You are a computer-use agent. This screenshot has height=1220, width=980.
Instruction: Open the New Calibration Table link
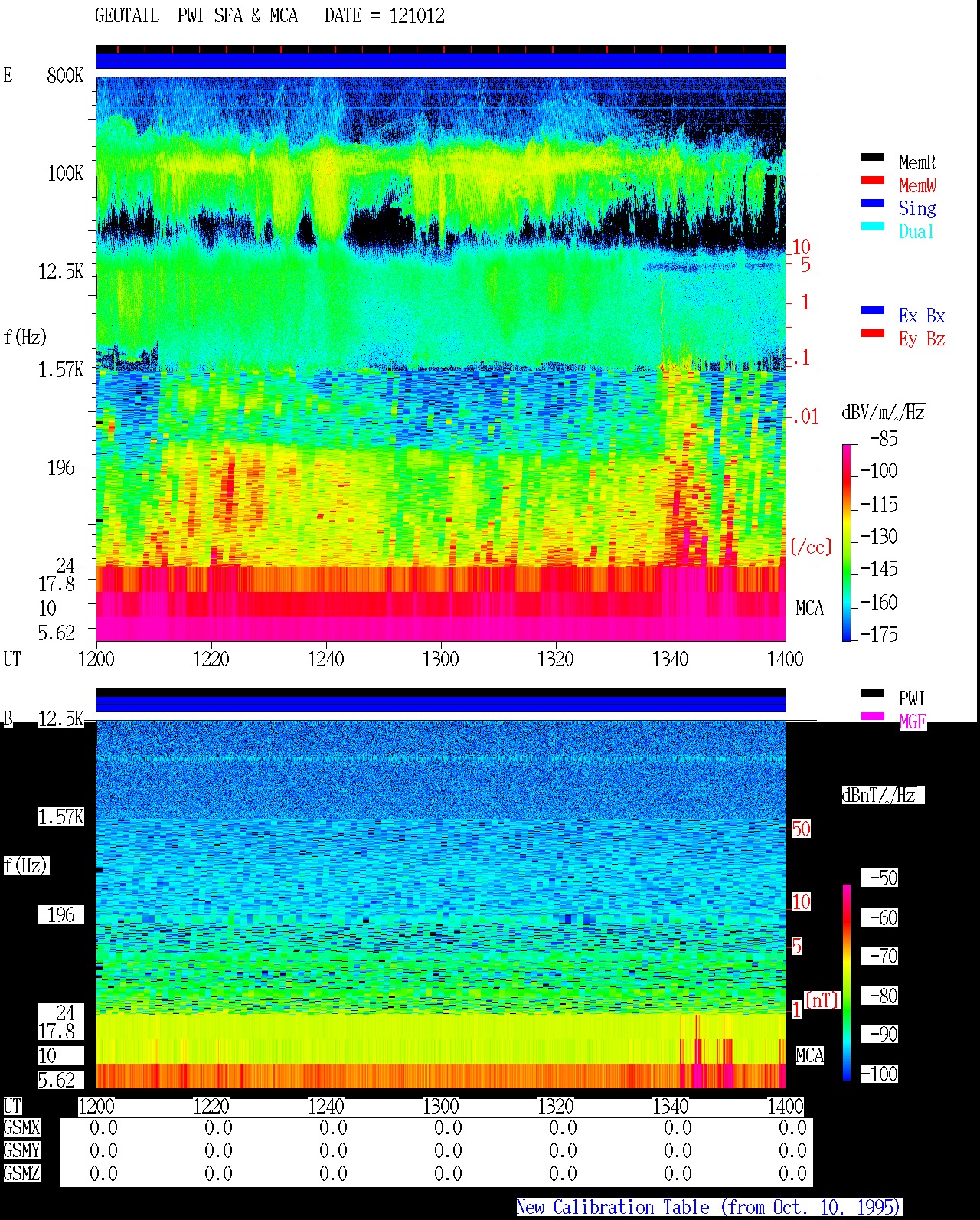click(x=709, y=1208)
